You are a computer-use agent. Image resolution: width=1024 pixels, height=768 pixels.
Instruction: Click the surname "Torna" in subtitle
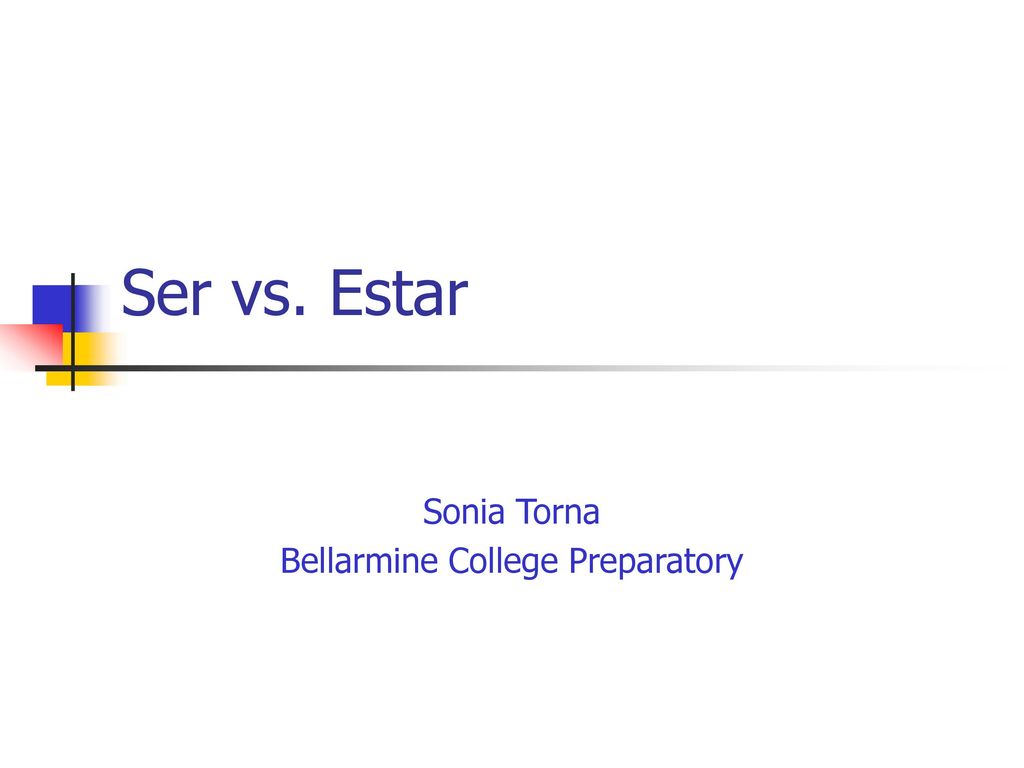click(x=557, y=511)
